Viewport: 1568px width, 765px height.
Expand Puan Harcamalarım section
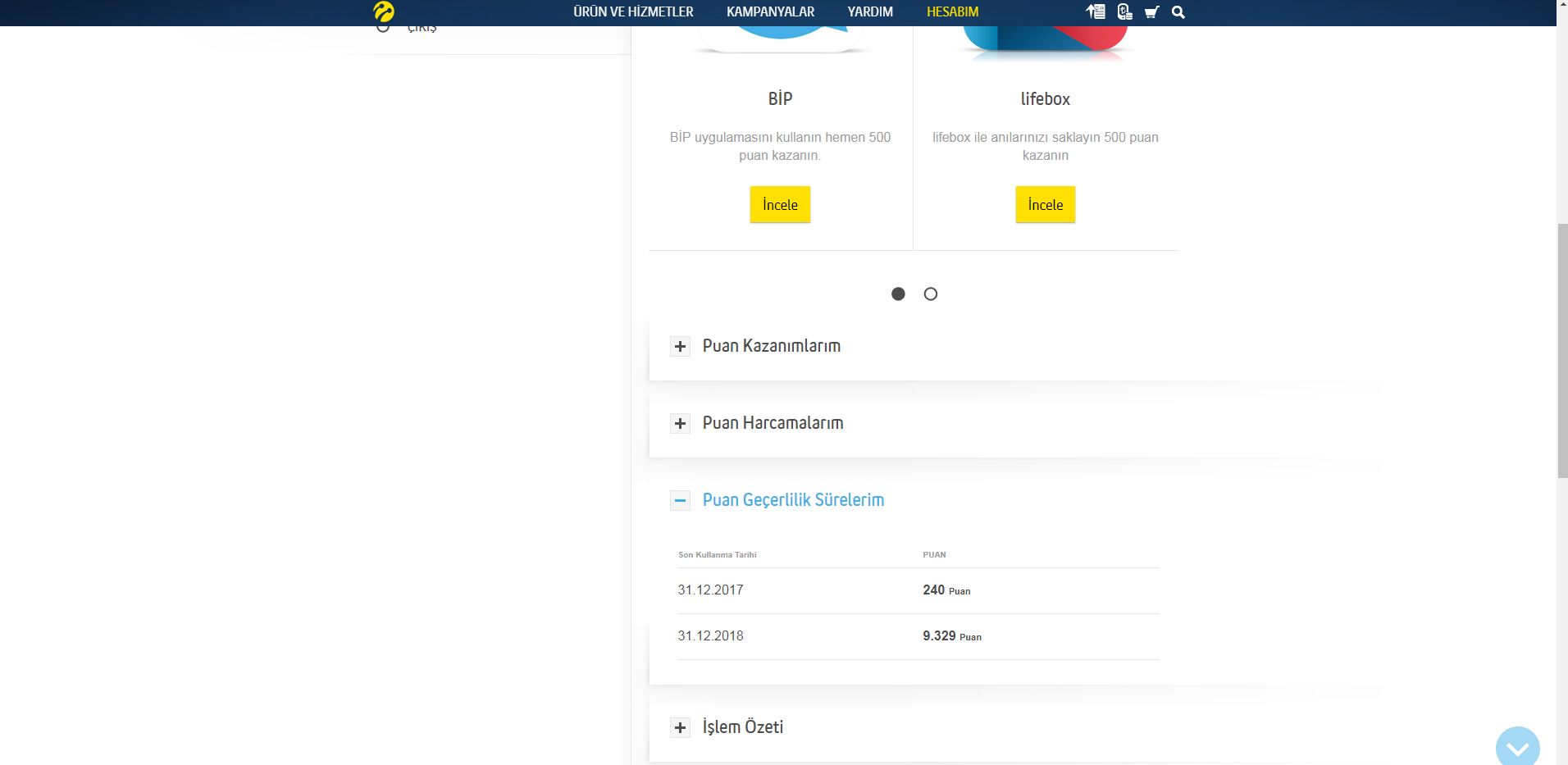click(680, 423)
